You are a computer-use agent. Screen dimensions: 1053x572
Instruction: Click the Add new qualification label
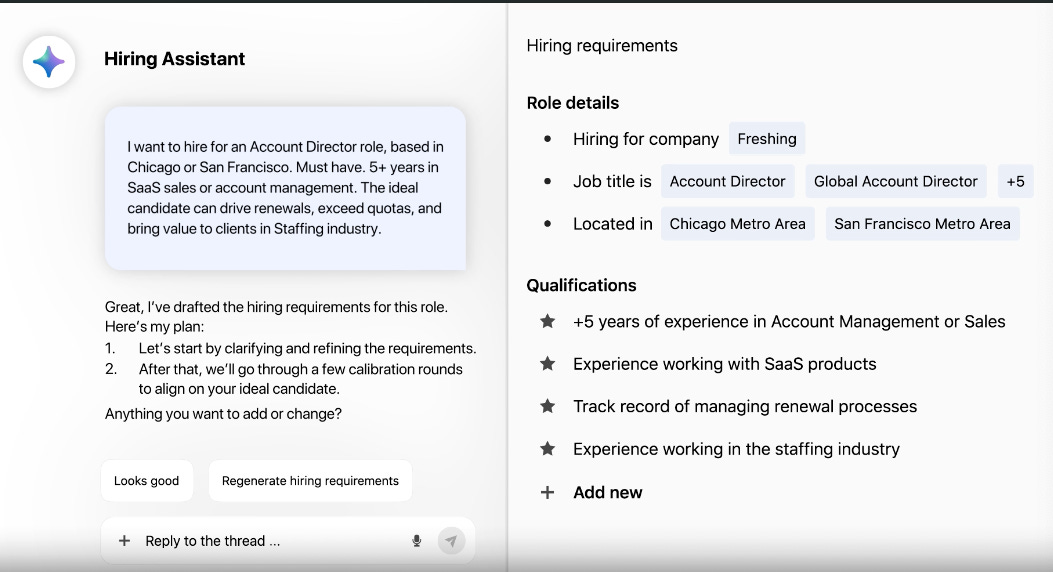pyautogui.click(x=608, y=492)
